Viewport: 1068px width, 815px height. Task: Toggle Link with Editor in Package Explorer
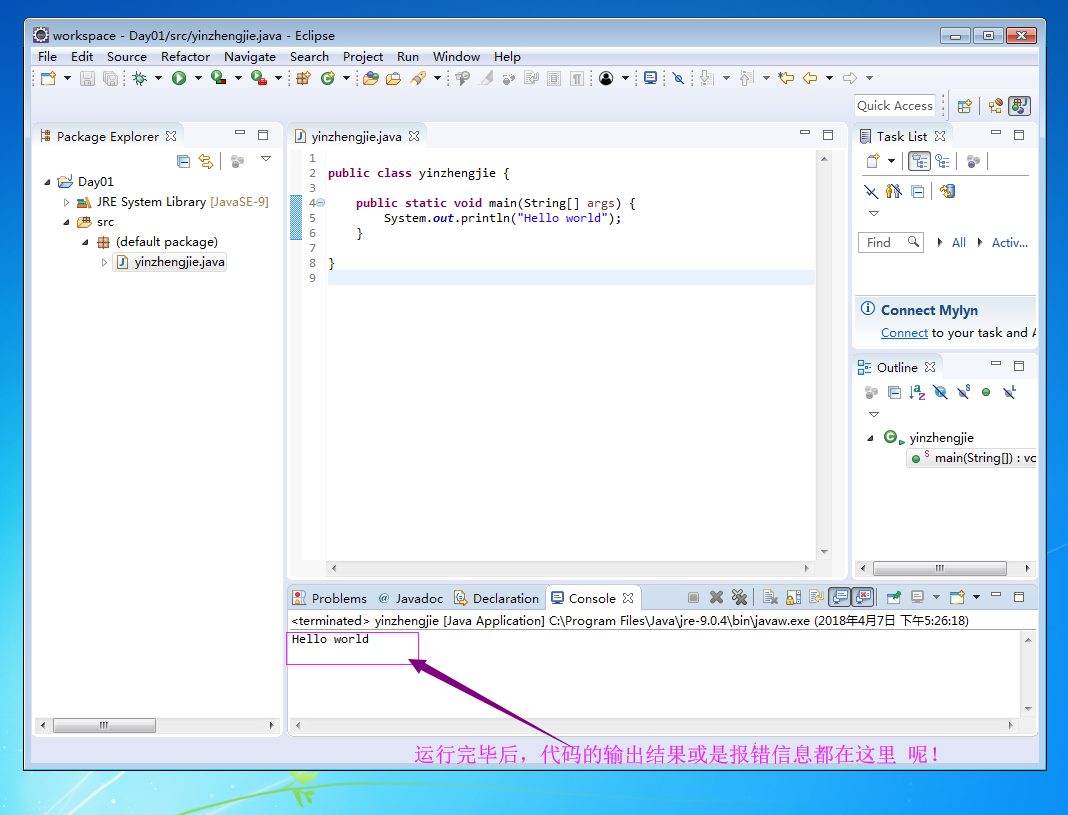(205, 161)
